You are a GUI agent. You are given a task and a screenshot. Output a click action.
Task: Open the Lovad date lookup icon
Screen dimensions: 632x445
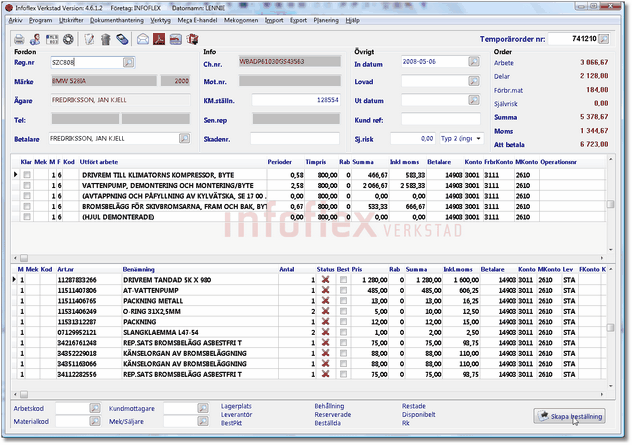474,81
